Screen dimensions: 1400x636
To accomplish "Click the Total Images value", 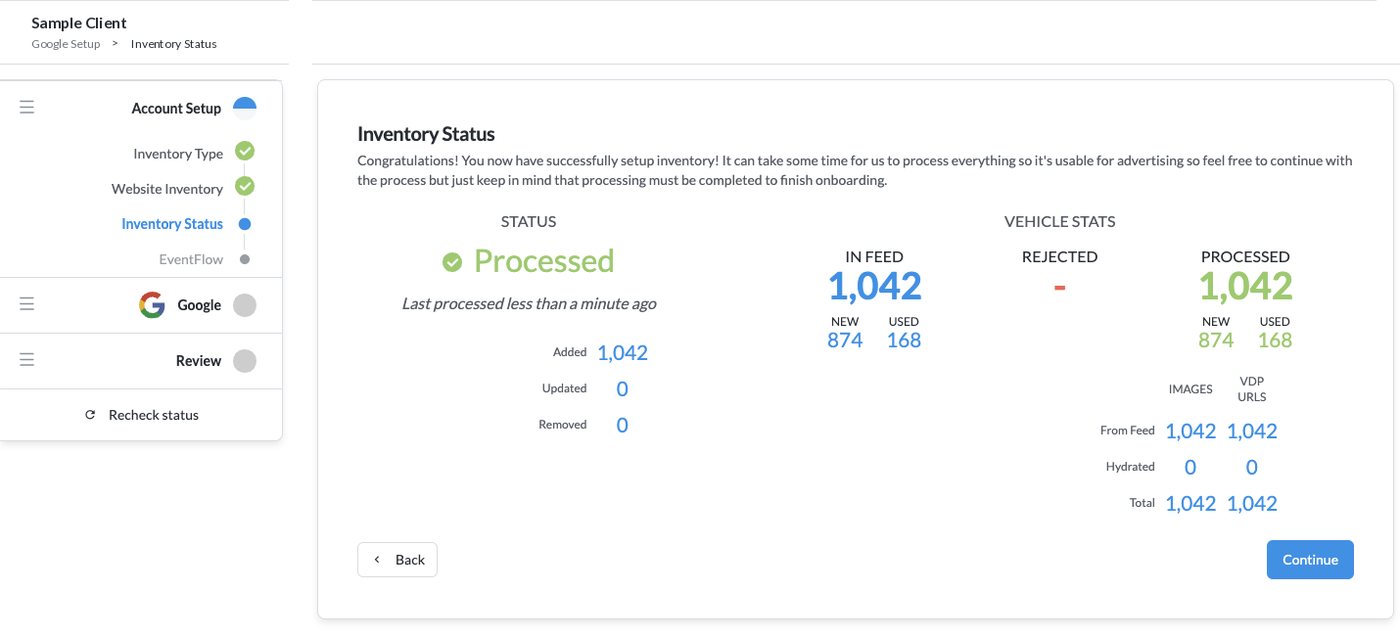I will 1190,503.
